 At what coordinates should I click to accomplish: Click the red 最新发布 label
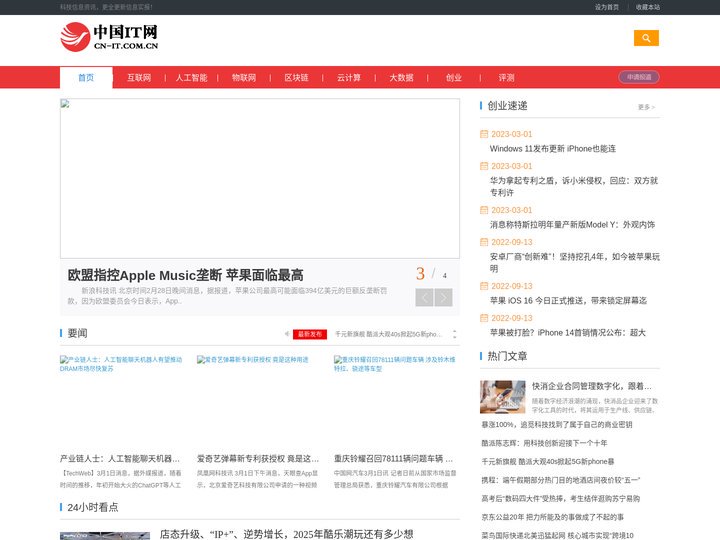point(310,334)
